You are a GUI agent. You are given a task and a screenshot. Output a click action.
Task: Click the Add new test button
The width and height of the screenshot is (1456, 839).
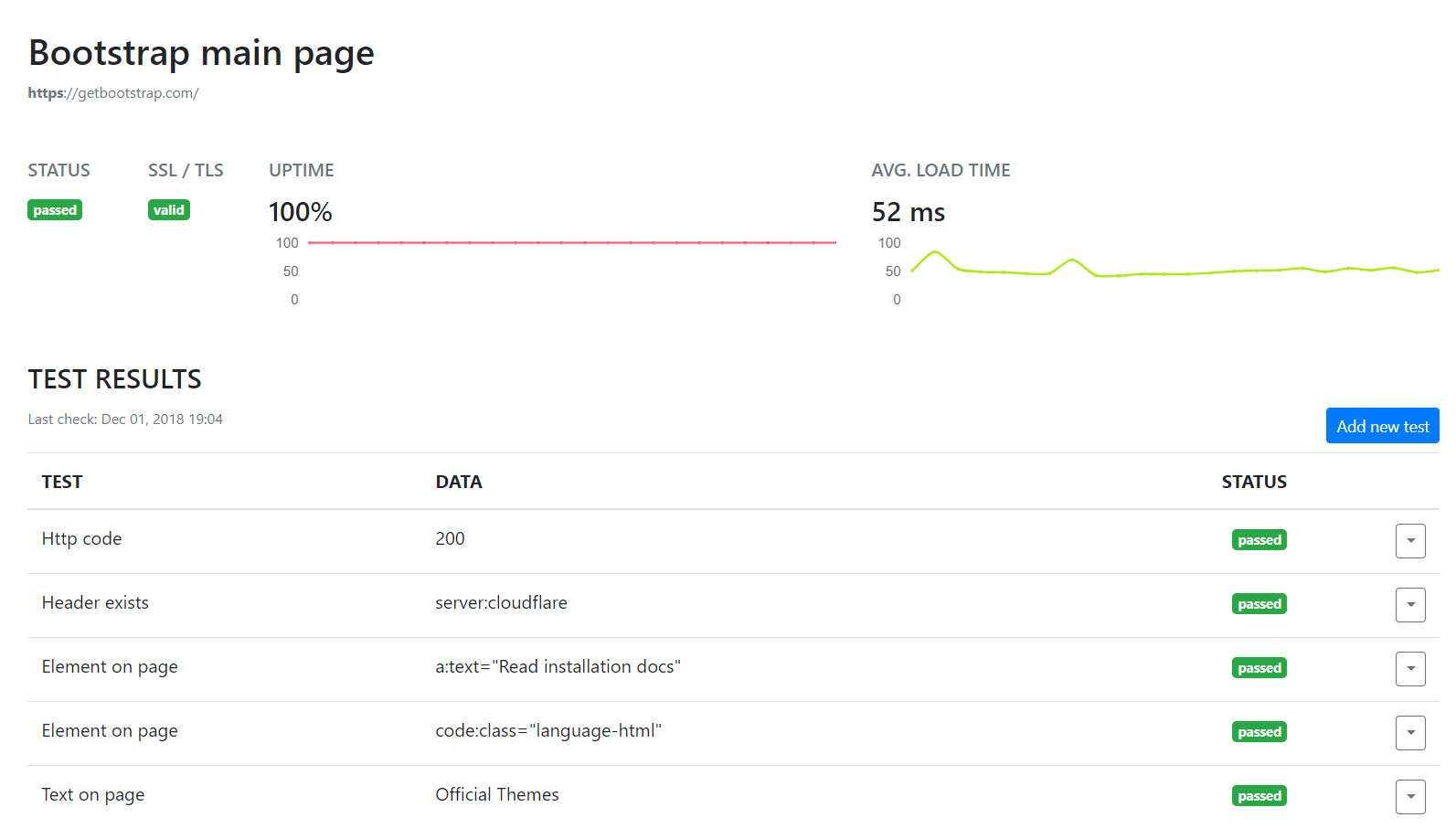coord(1381,426)
